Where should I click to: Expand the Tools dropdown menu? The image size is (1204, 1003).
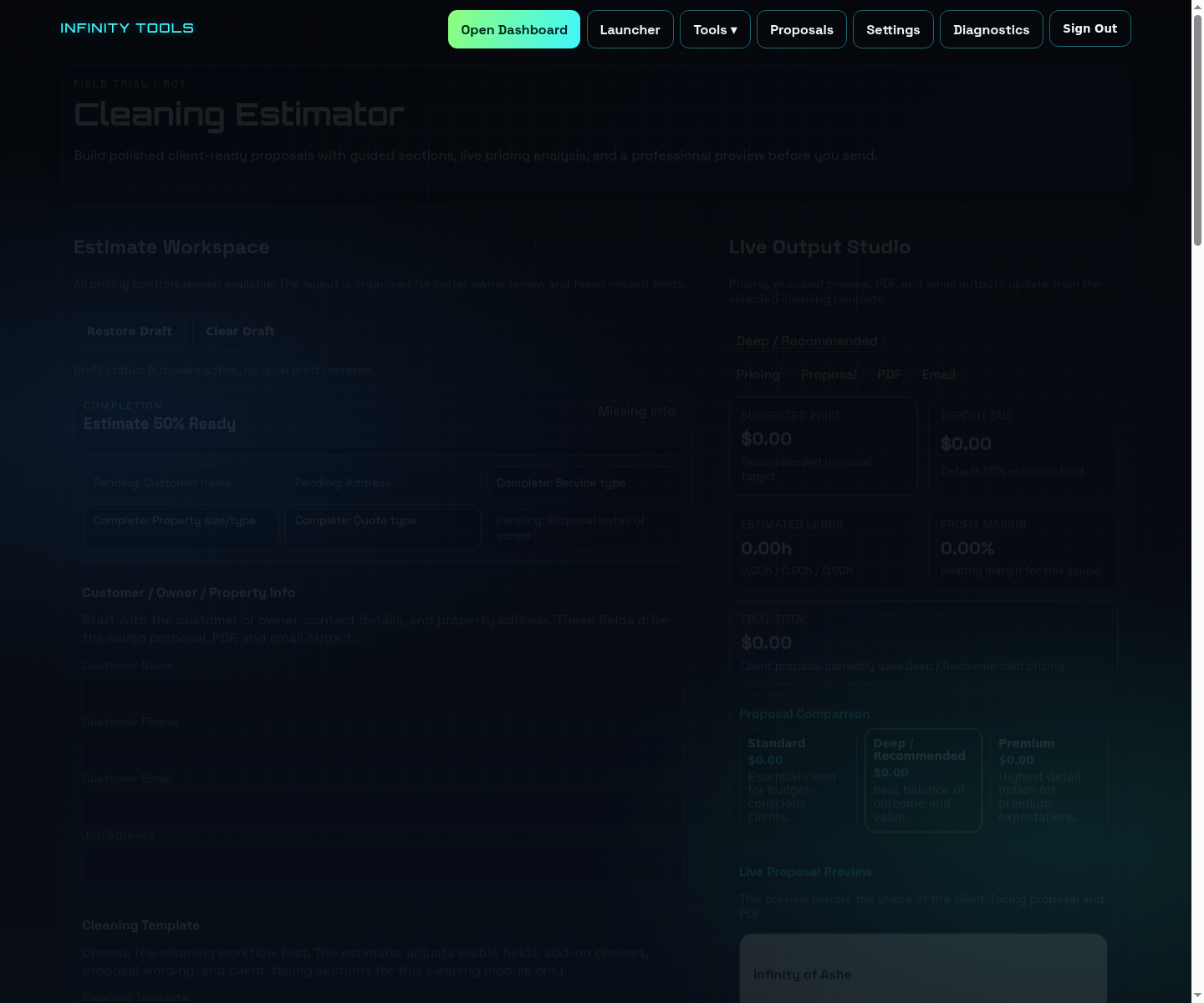coord(715,29)
